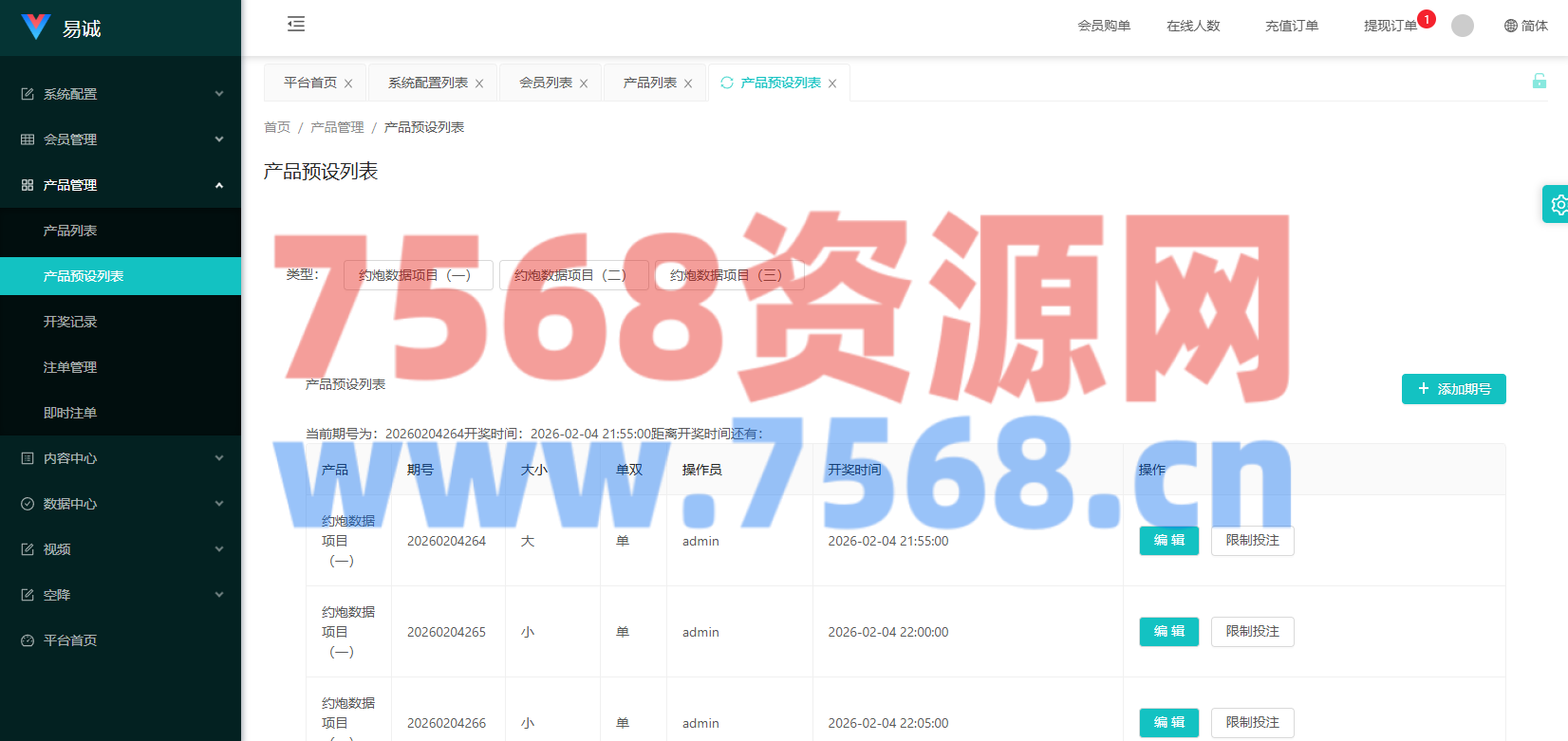The width and height of the screenshot is (1568, 741).
Task: Close the 平台首页 tab
Action: (348, 83)
